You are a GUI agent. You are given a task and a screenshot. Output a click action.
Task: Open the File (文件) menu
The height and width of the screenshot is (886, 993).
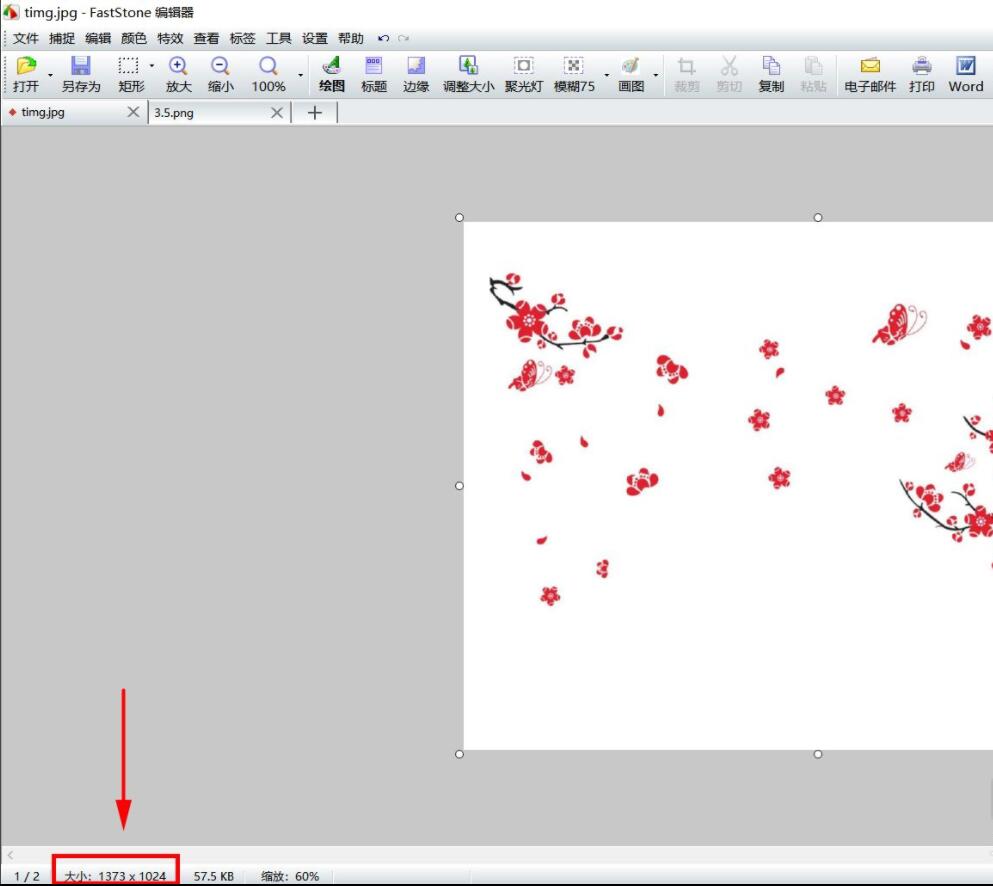coord(26,39)
